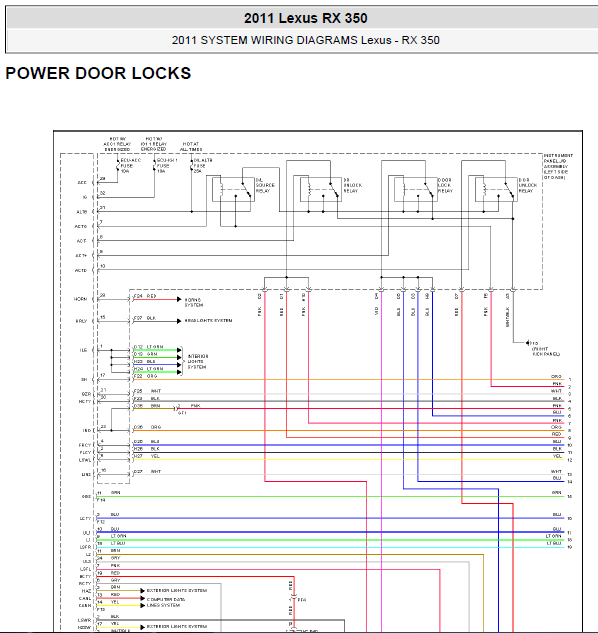Click the "HEADLIGHTS SYSTEM" reference label

click(x=208, y=321)
